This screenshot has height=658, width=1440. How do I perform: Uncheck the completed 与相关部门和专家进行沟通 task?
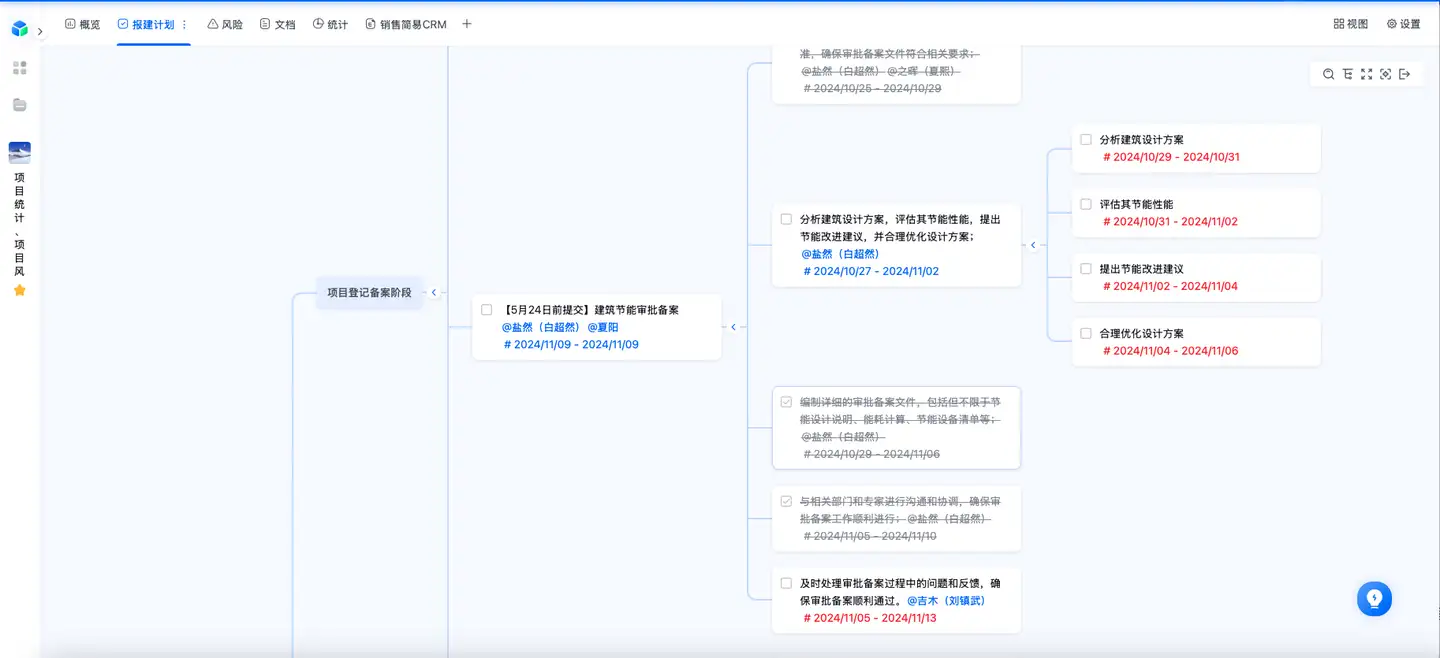[786, 501]
